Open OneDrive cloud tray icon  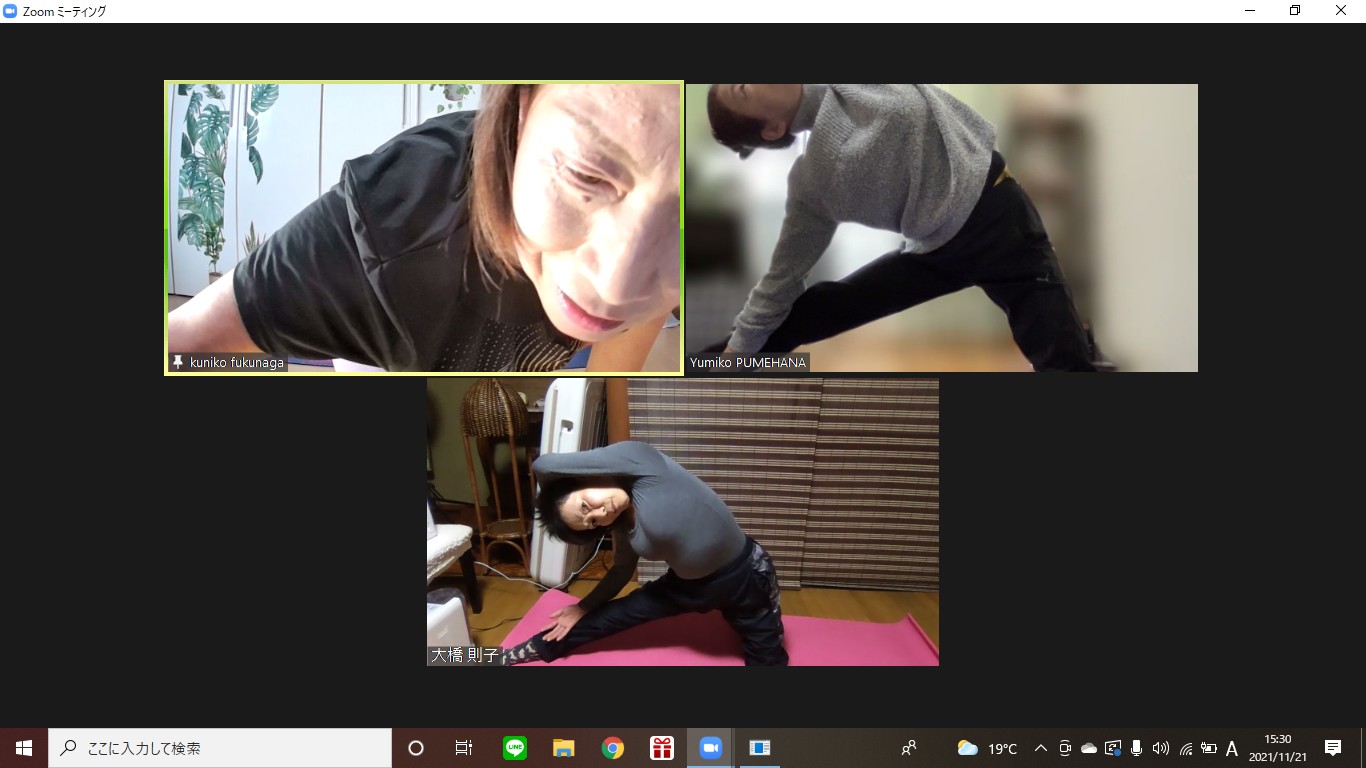click(1089, 748)
